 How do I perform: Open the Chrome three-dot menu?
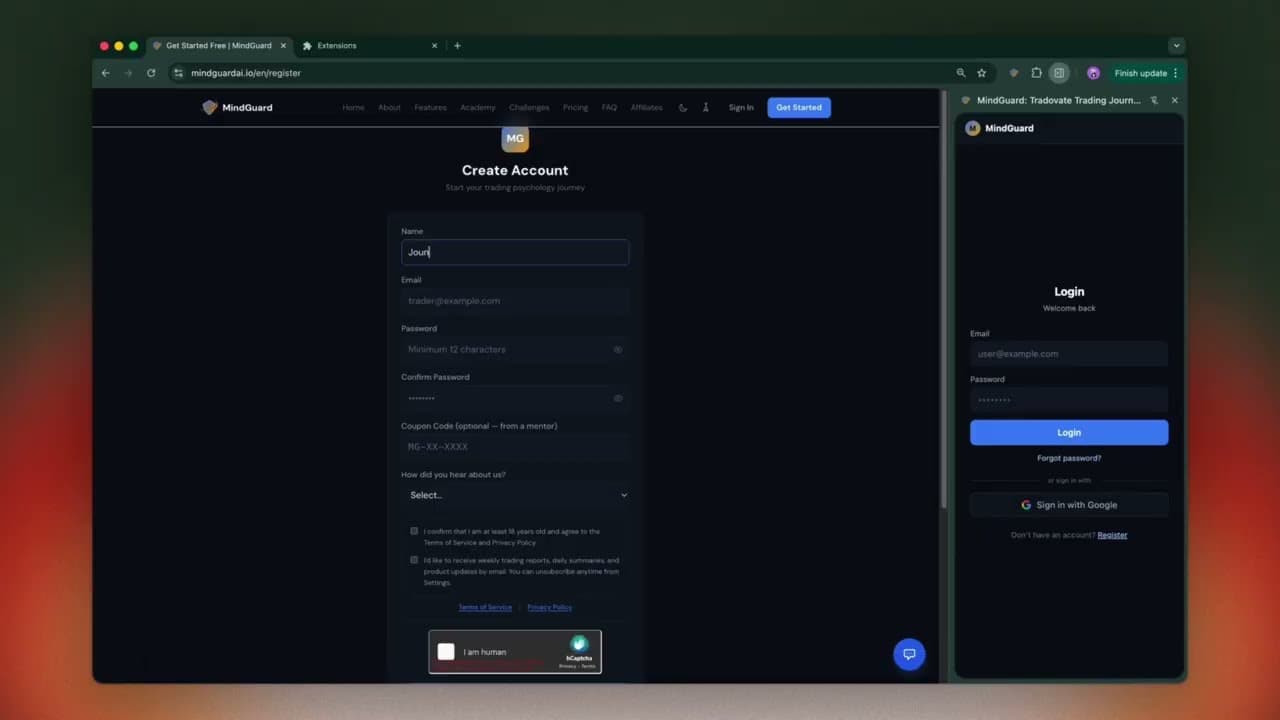coord(1175,73)
